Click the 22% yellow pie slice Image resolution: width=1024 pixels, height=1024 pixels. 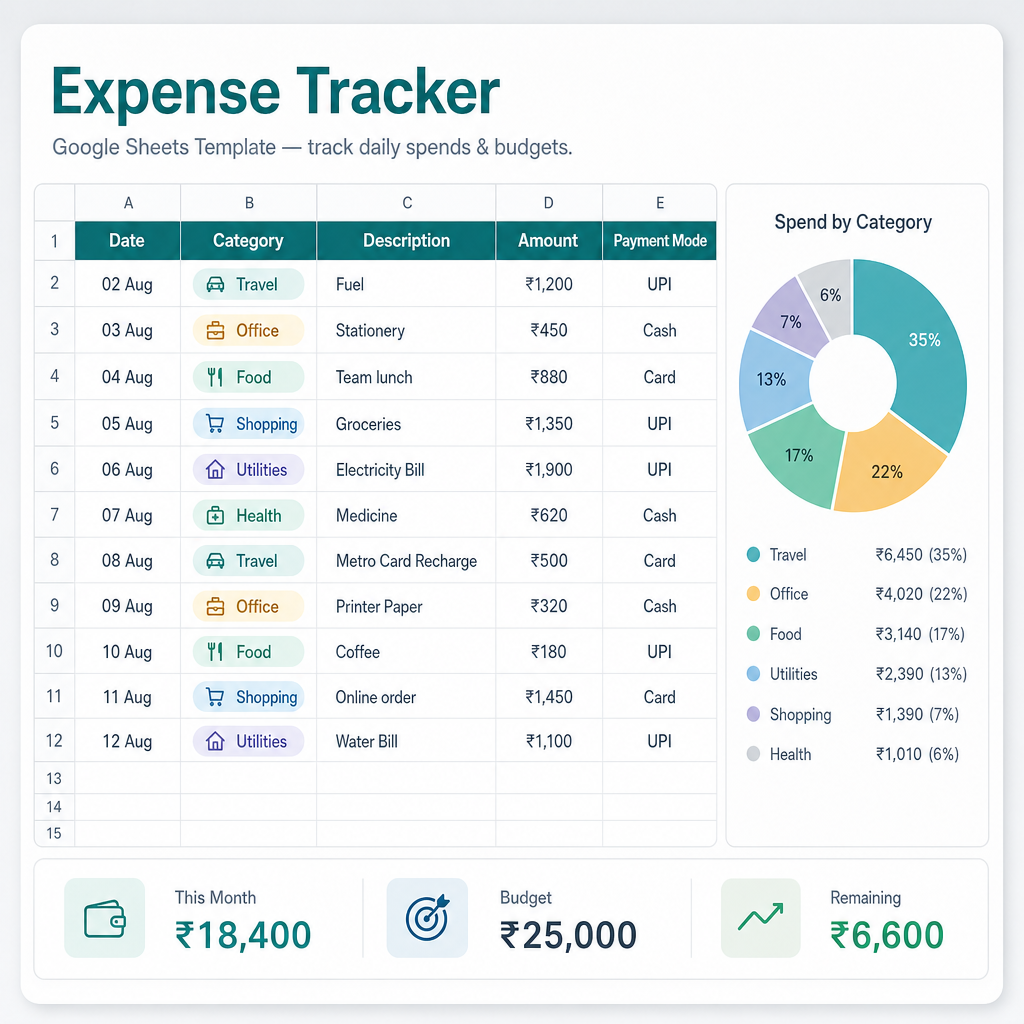[888, 467]
